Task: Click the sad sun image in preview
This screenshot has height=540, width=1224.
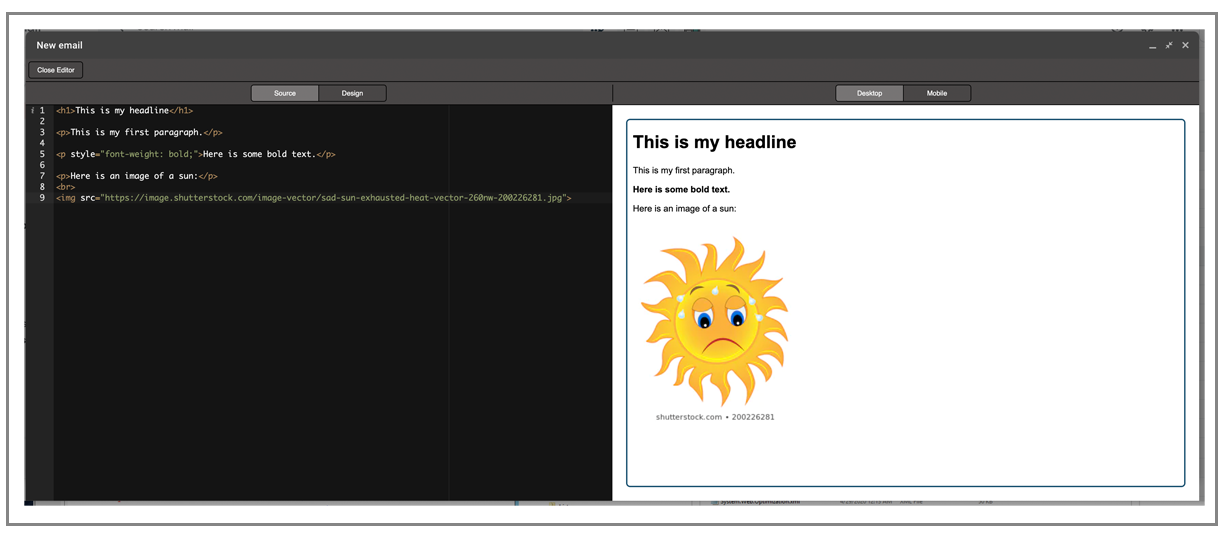Action: [715, 328]
